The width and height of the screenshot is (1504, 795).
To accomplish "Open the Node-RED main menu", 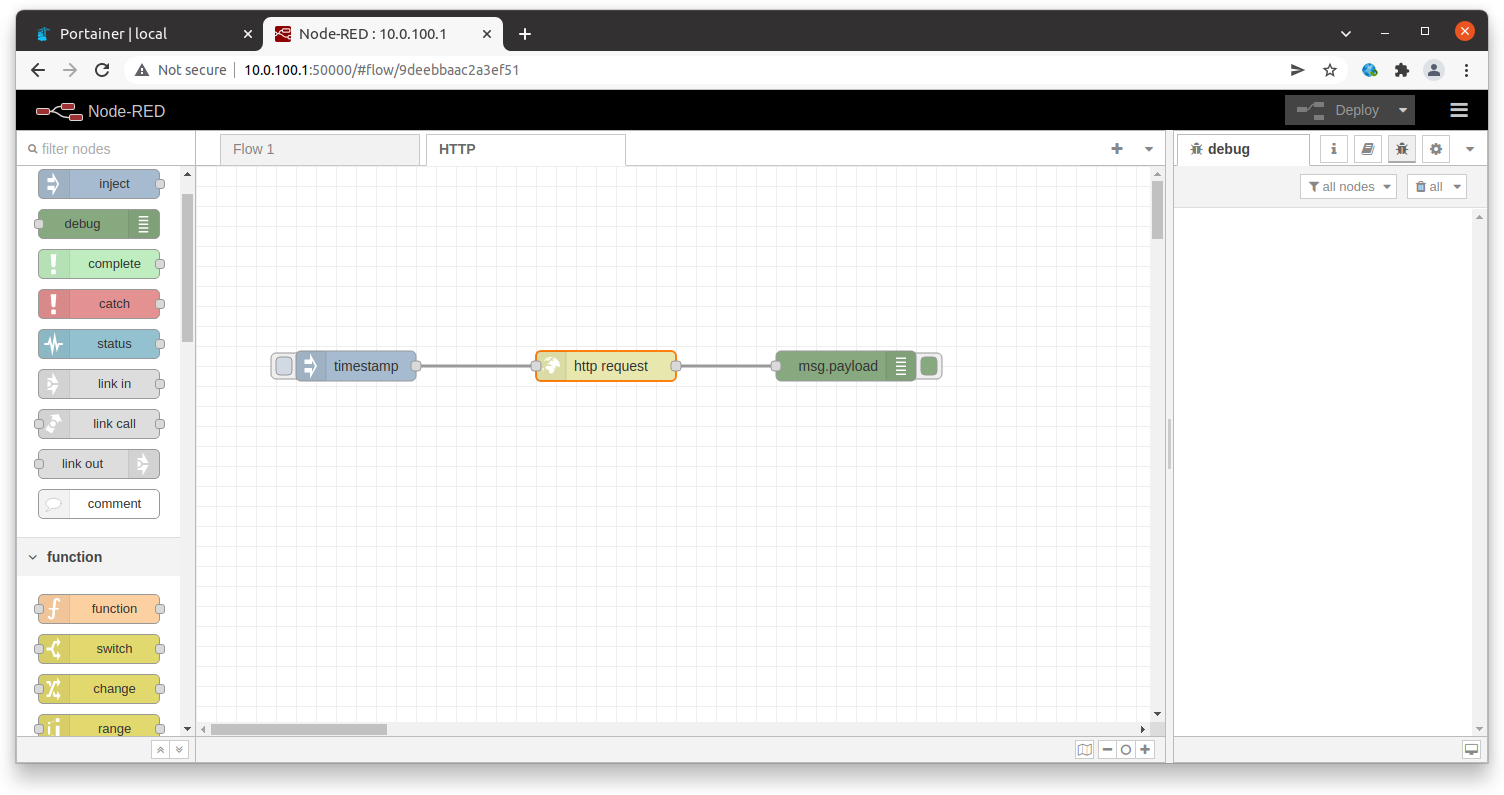I will coord(1459,110).
